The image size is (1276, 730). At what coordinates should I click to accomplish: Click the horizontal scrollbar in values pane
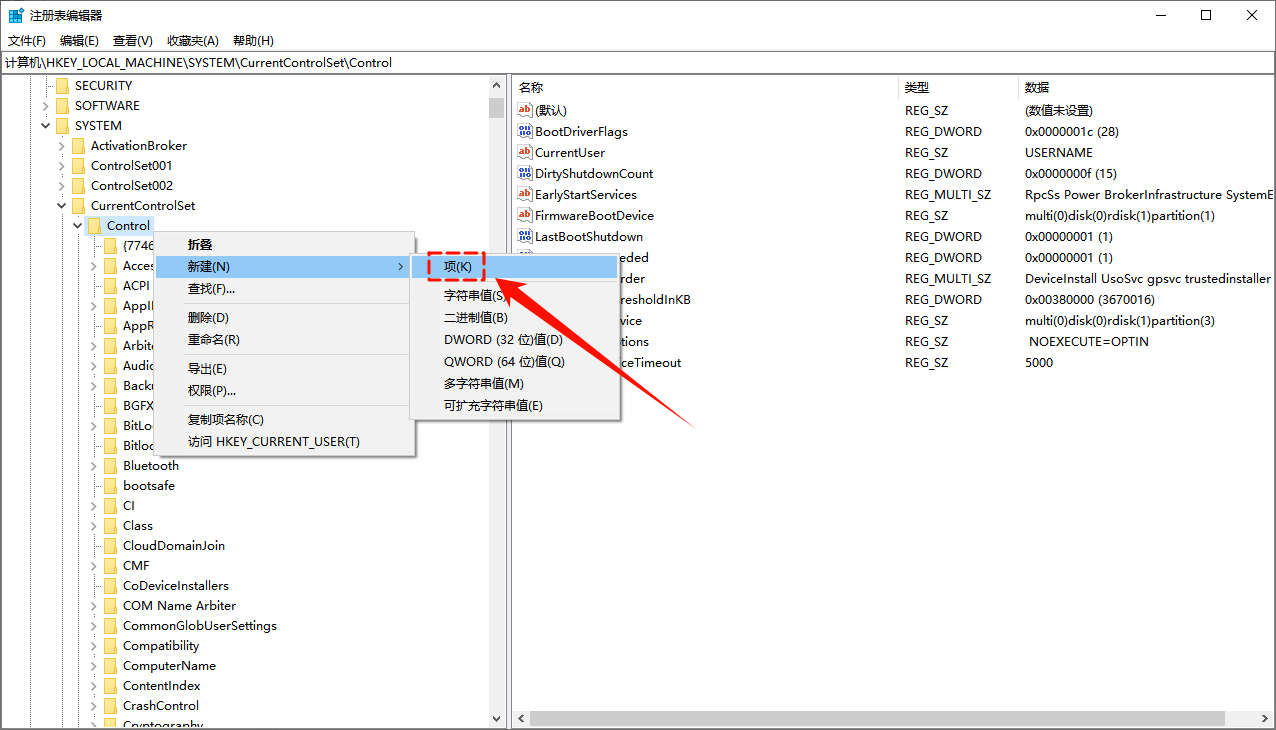[877, 719]
